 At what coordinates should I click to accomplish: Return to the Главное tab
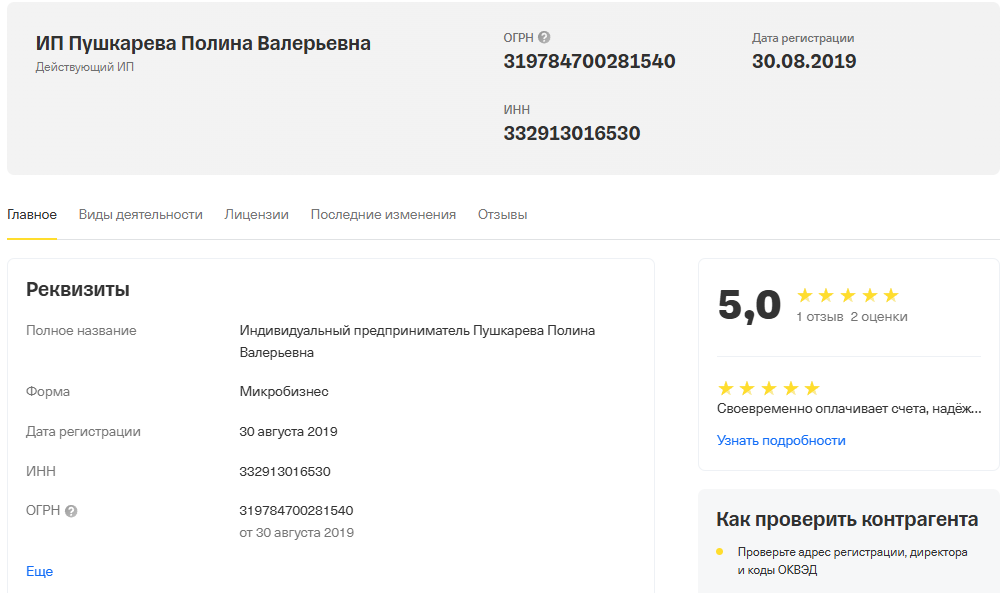31,214
